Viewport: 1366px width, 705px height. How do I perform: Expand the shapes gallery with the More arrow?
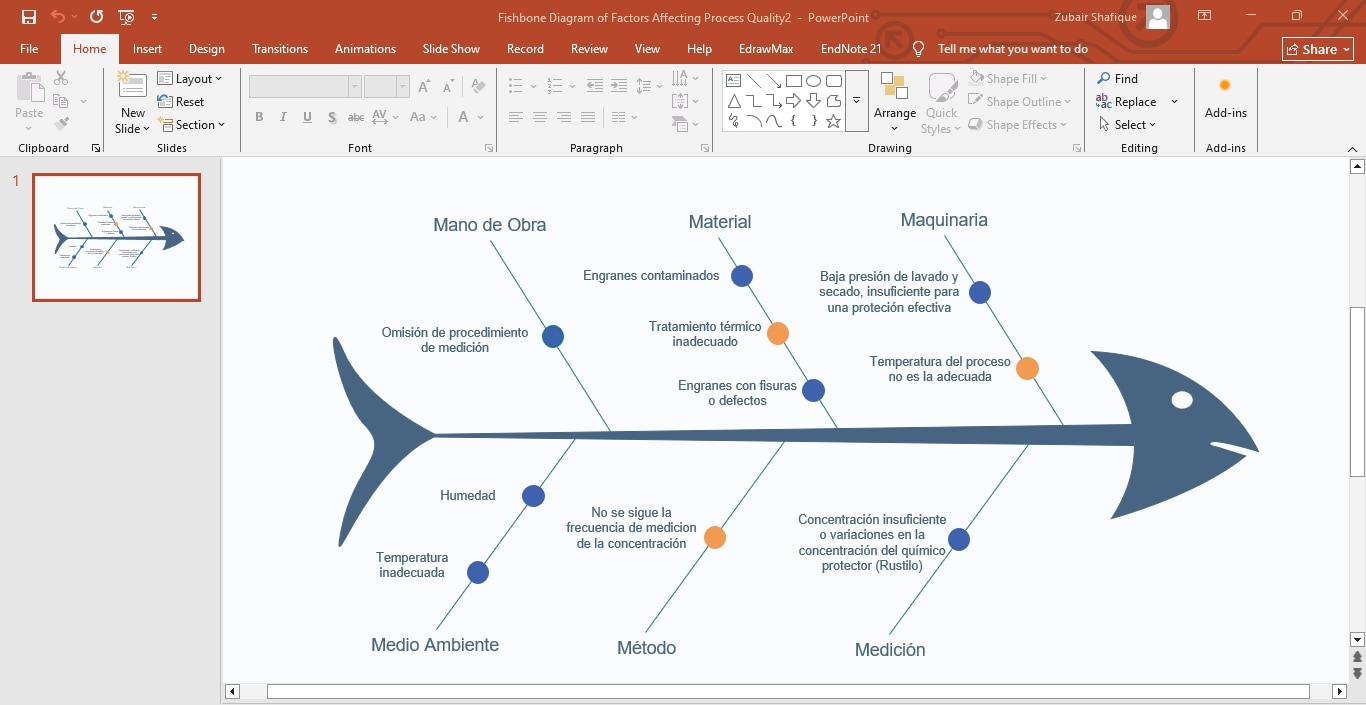856,101
